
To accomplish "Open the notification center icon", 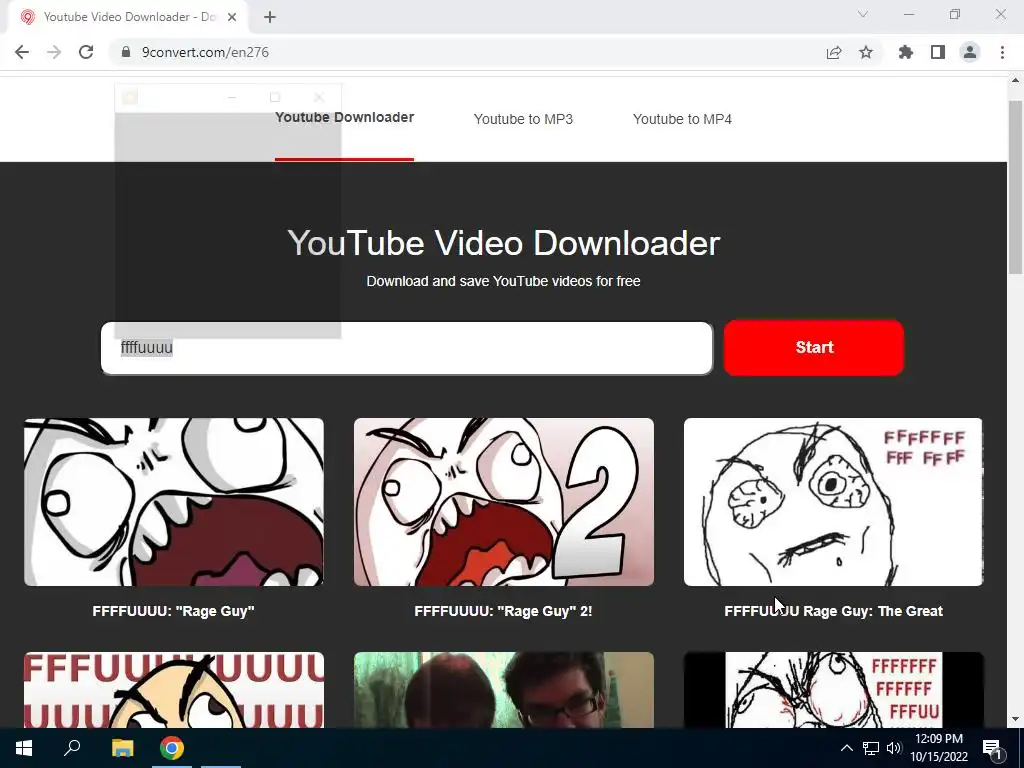I will click(x=992, y=748).
